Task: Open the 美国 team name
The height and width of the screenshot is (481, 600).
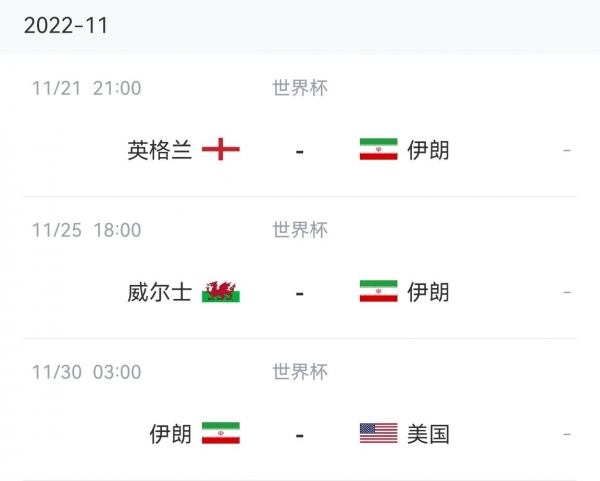Action: (428, 434)
